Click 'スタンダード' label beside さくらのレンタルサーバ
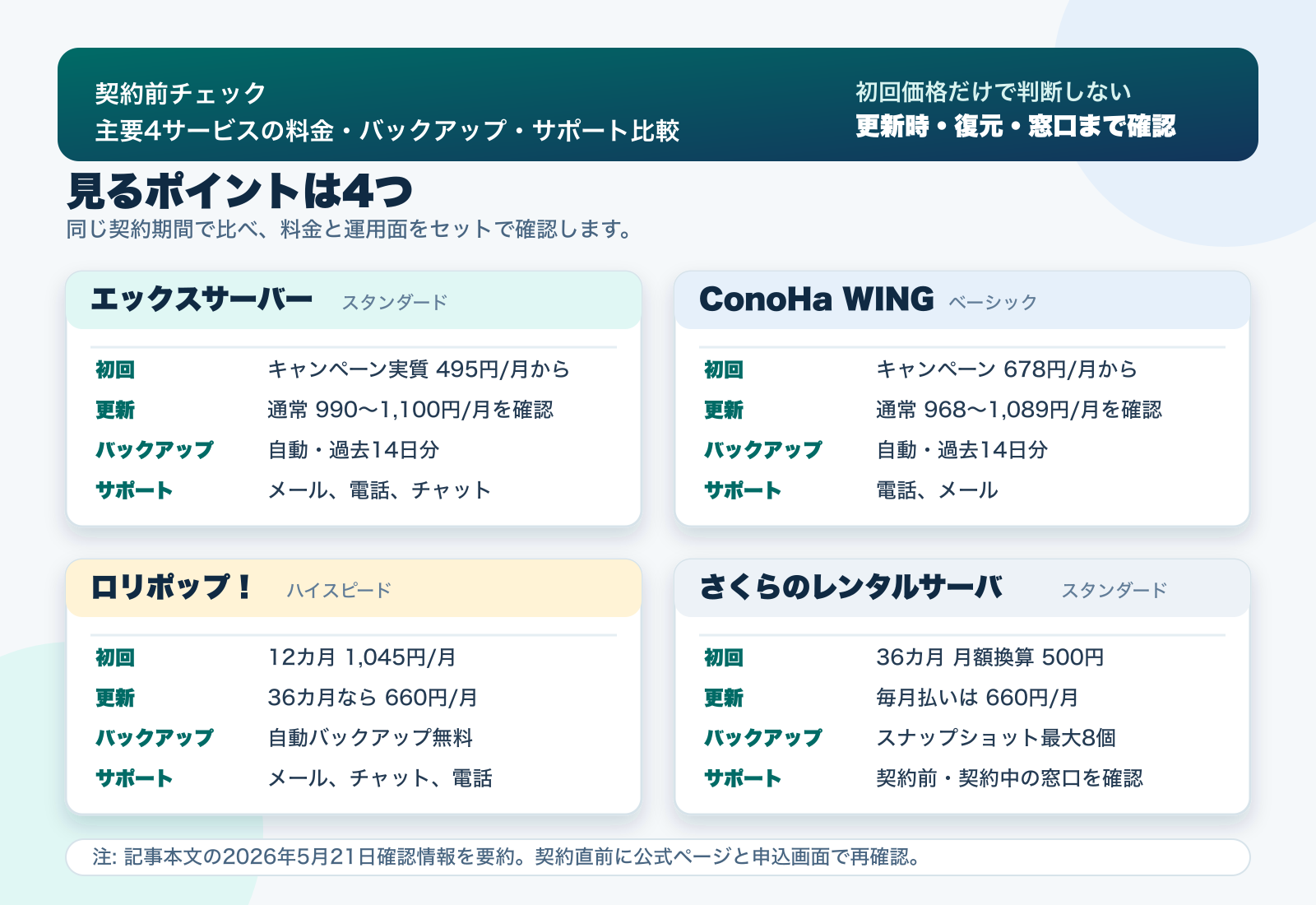Viewport: 1316px width, 905px height. click(1114, 590)
